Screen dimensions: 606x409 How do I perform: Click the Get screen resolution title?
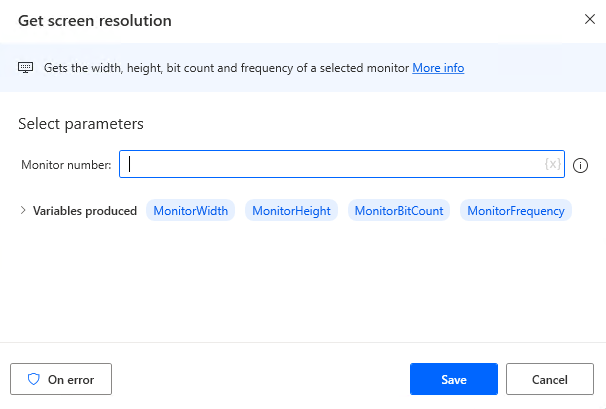[95, 21]
